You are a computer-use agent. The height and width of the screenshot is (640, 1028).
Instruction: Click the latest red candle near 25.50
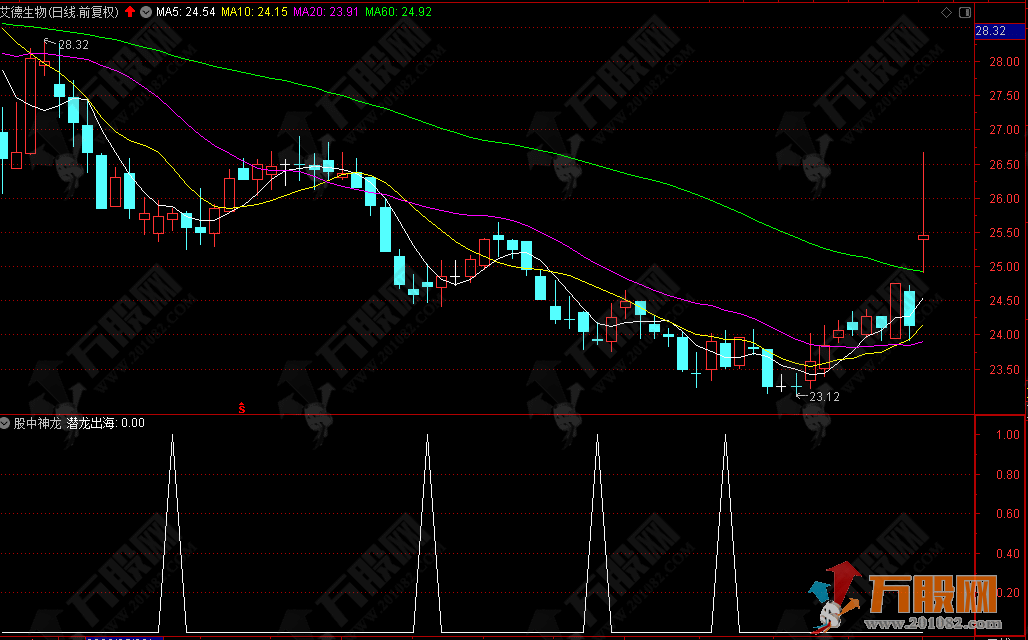tap(923, 237)
